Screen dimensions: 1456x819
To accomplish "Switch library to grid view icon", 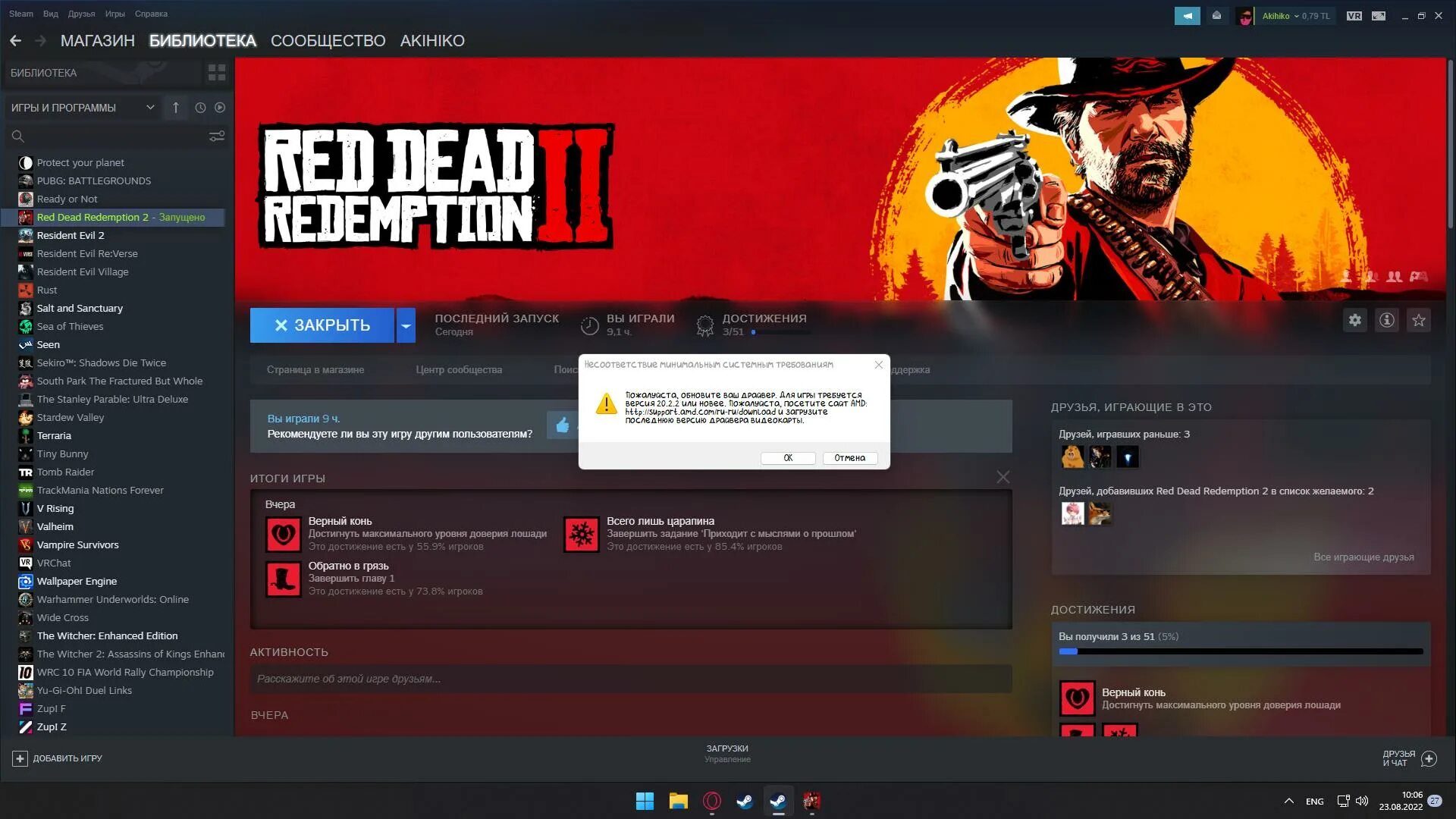I will coord(217,73).
